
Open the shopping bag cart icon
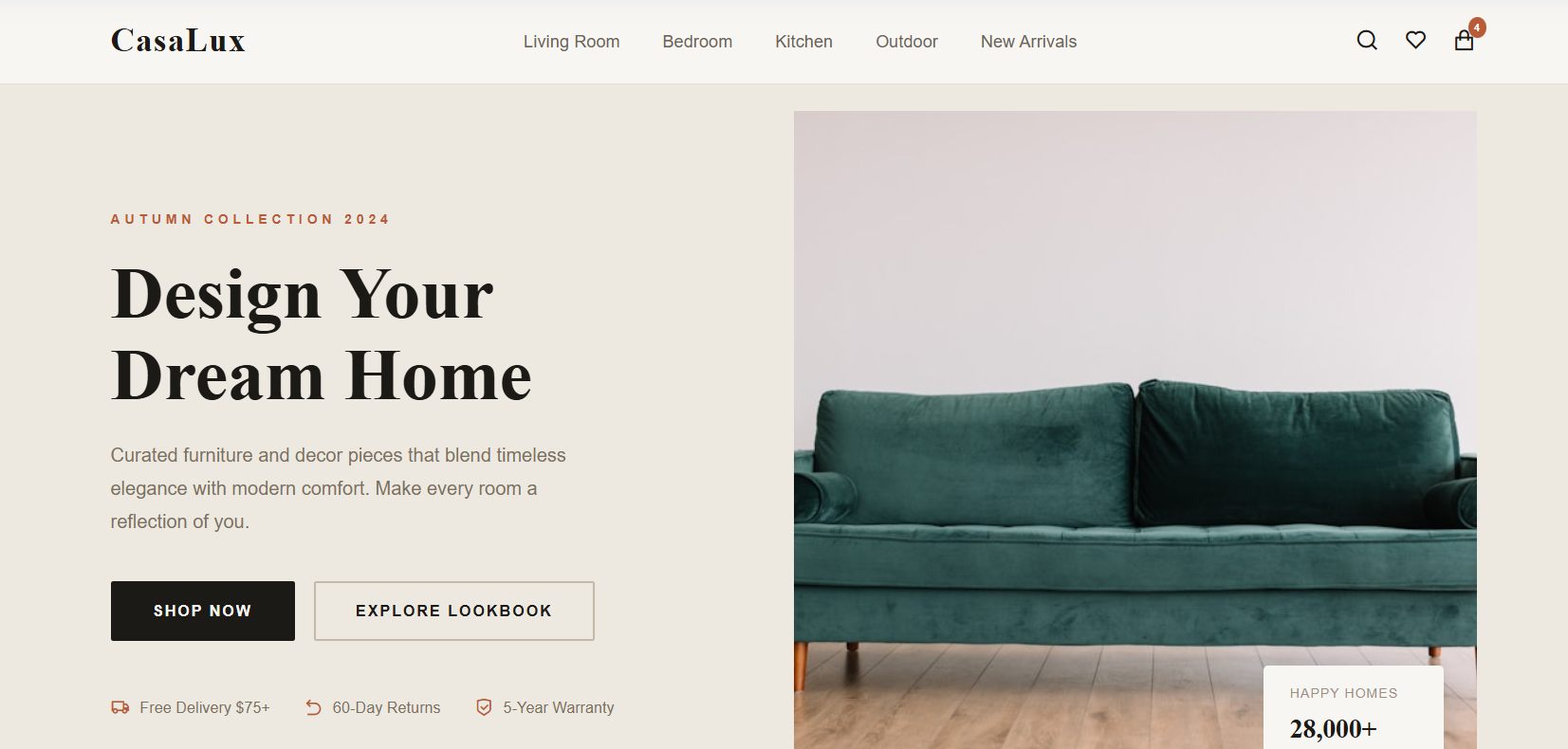pyautogui.click(x=1464, y=41)
